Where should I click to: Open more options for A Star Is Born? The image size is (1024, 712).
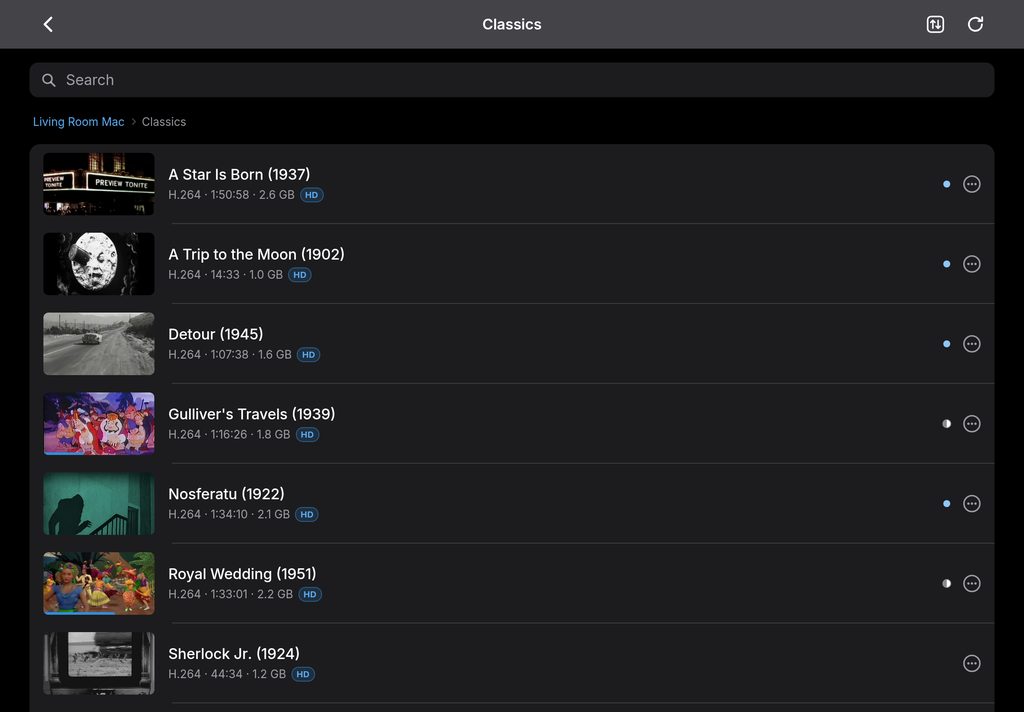tap(972, 184)
